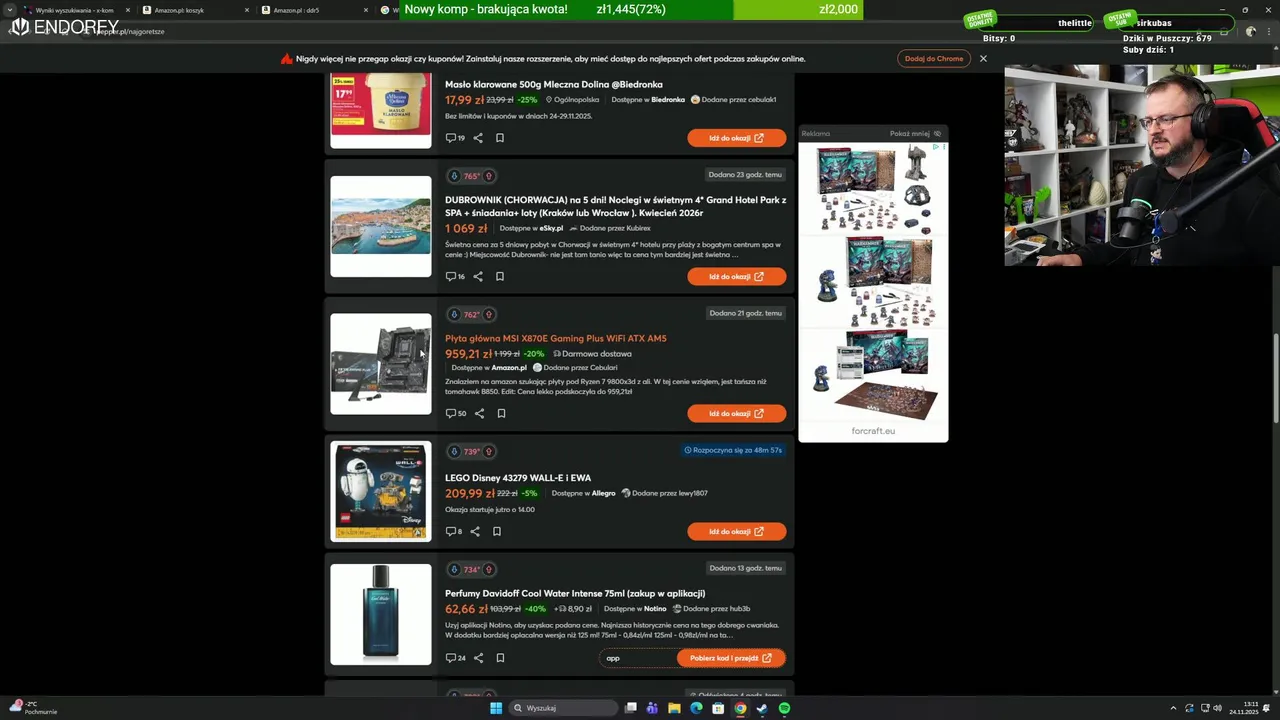The width and height of the screenshot is (1280, 720).
Task: Click the Dodaj do Chrome button
Action: pyautogui.click(x=934, y=58)
